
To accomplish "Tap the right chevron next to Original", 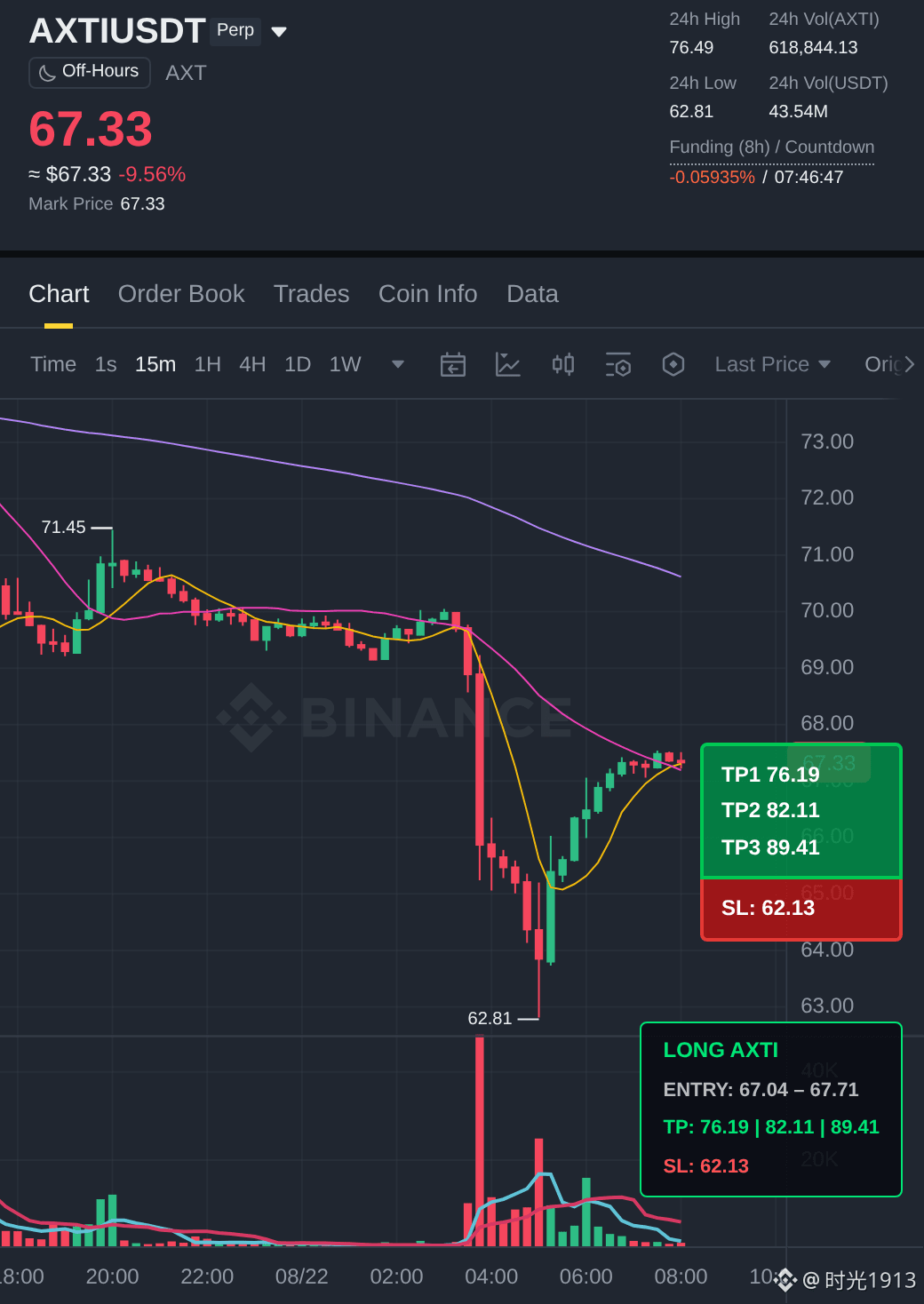I will (x=909, y=364).
